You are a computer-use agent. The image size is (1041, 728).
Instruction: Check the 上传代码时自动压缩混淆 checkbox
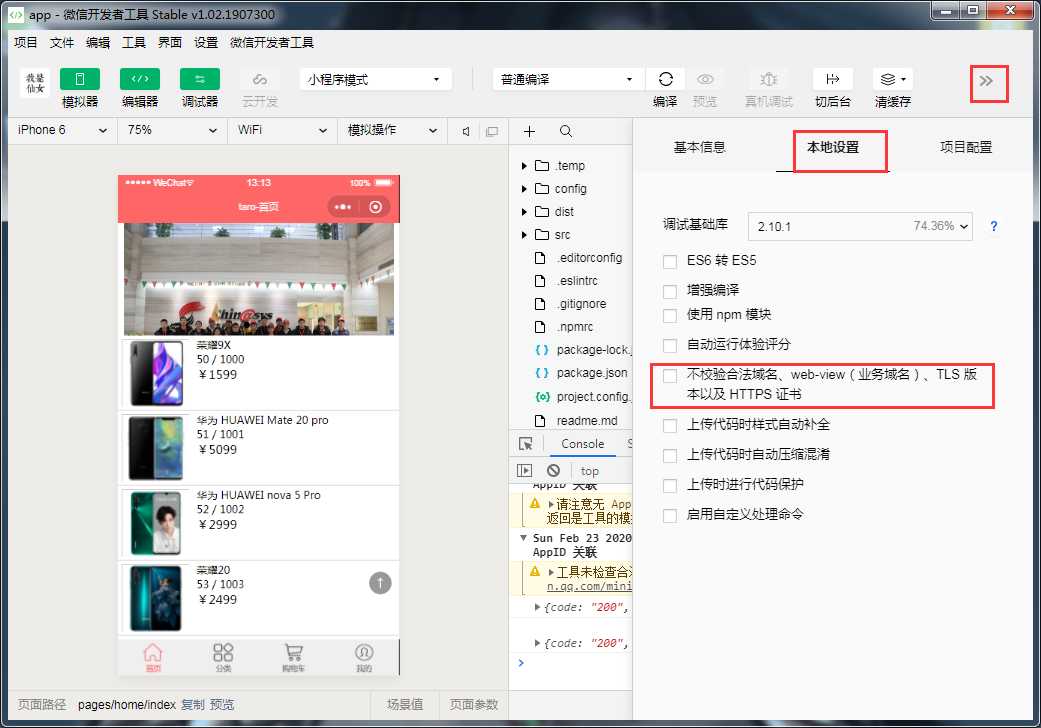point(670,456)
